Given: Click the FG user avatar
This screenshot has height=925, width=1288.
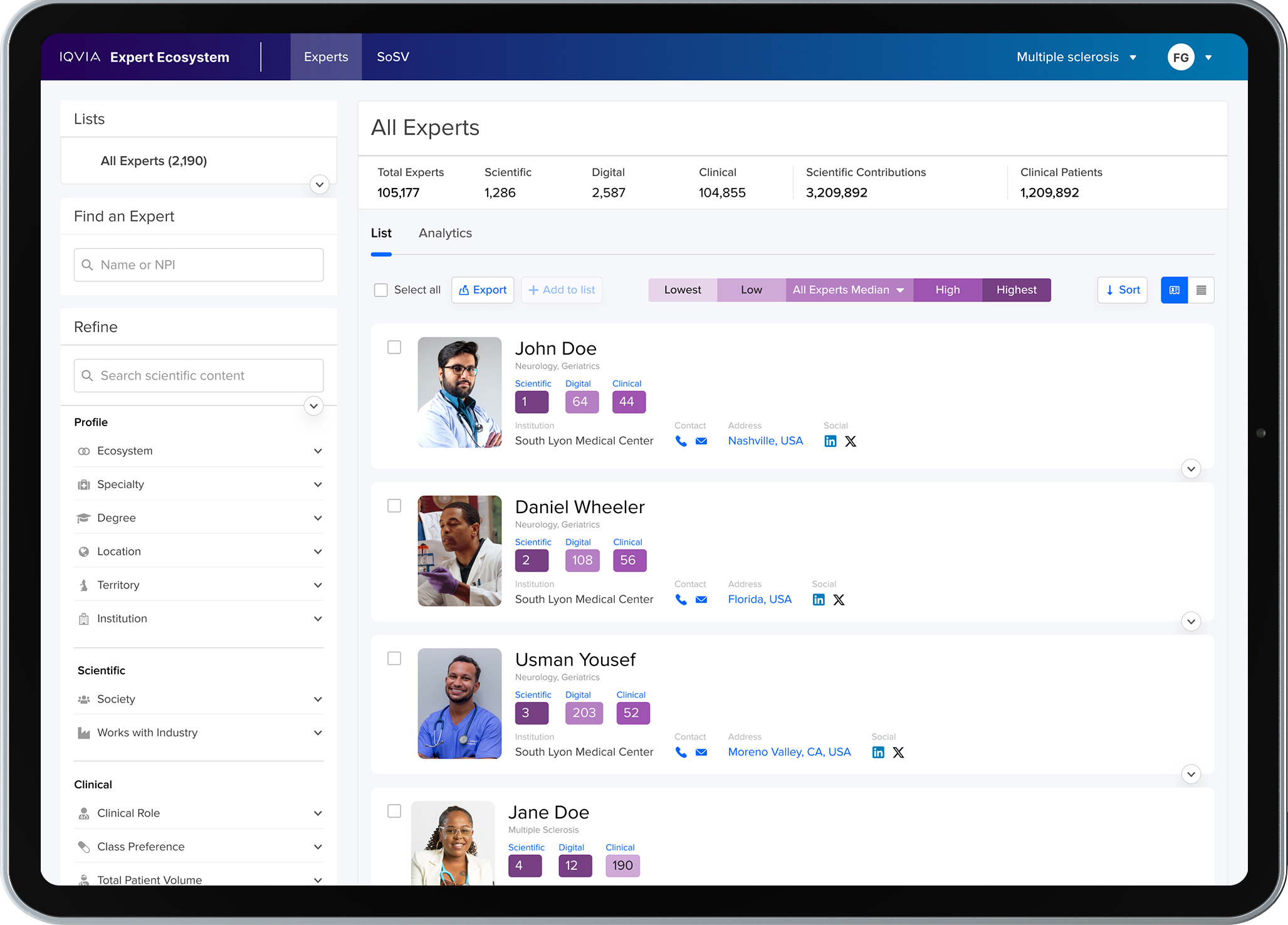Looking at the screenshot, I should click(1180, 58).
